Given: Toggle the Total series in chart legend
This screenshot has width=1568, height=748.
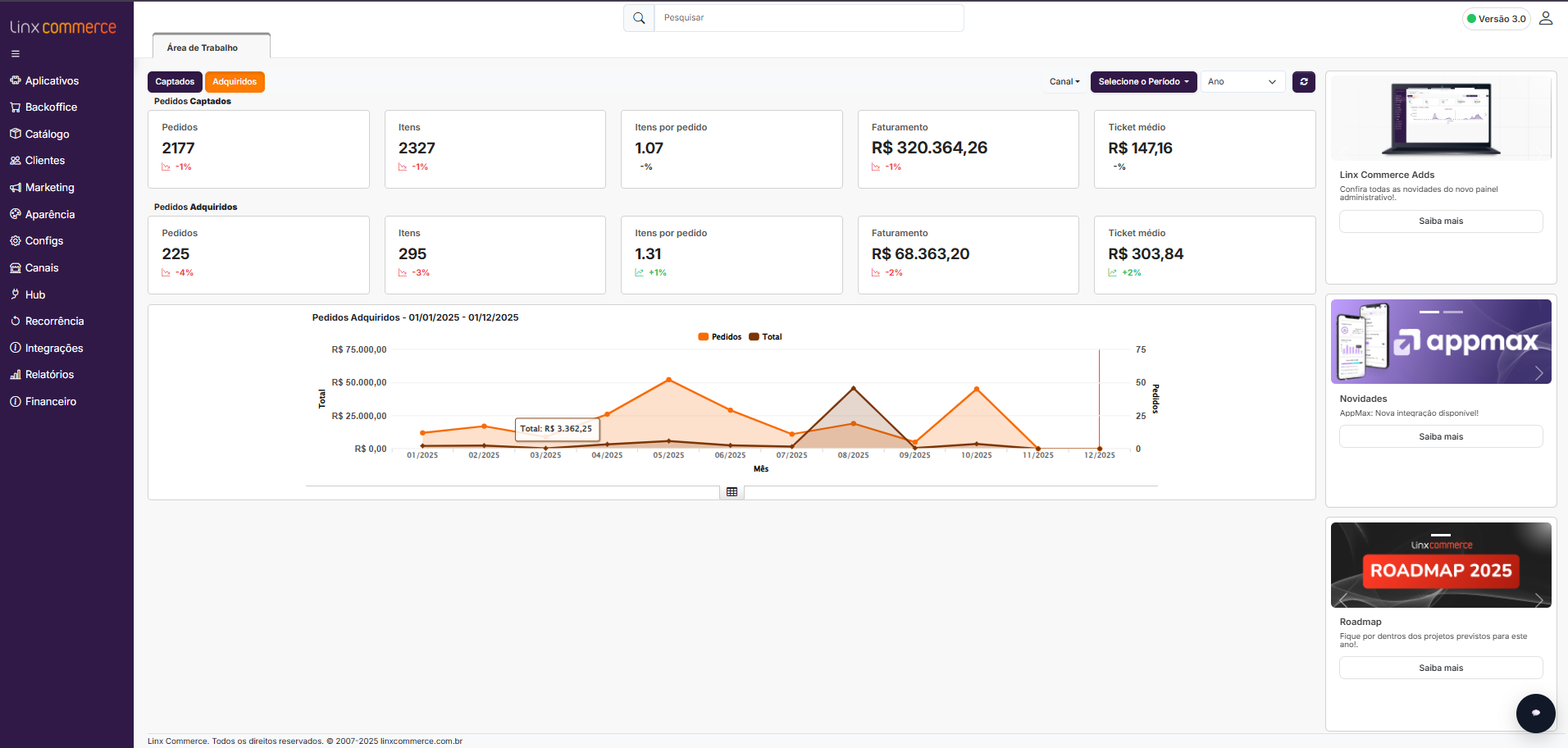Looking at the screenshot, I should (x=766, y=337).
